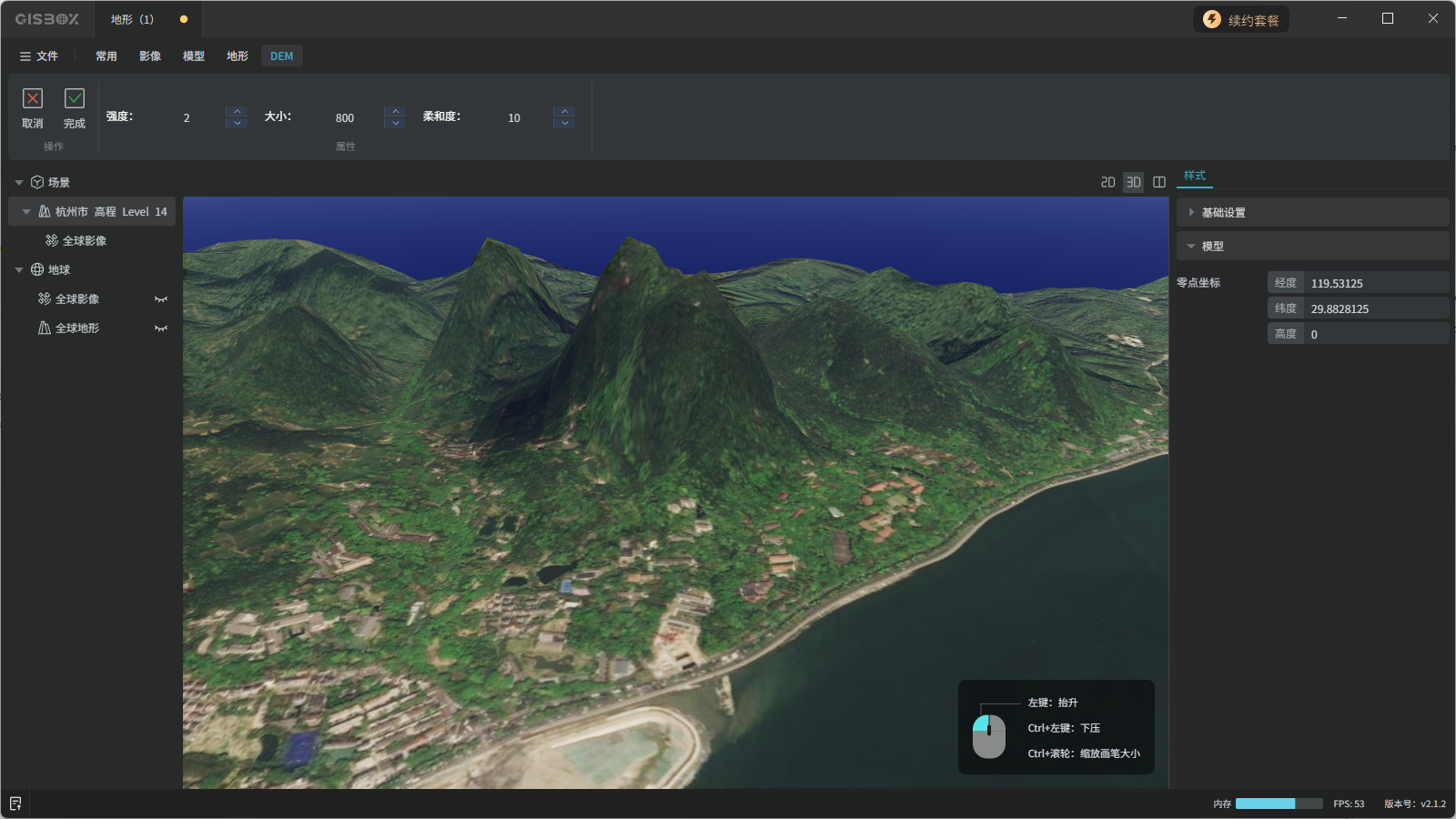Open the log icon in status bar
1456x819 pixels.
pyautogui.click(x=15, y=804)
